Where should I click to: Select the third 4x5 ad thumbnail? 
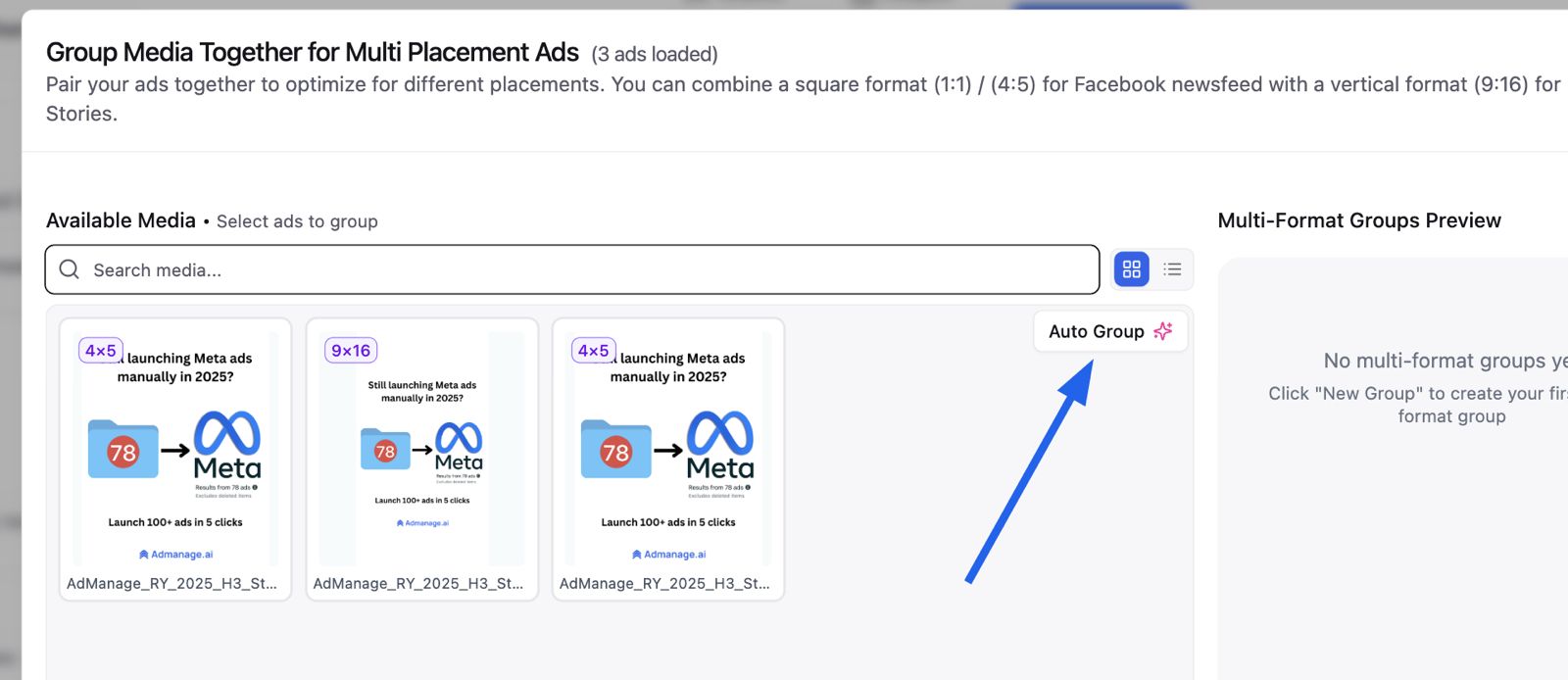click(x=668, y=449)
